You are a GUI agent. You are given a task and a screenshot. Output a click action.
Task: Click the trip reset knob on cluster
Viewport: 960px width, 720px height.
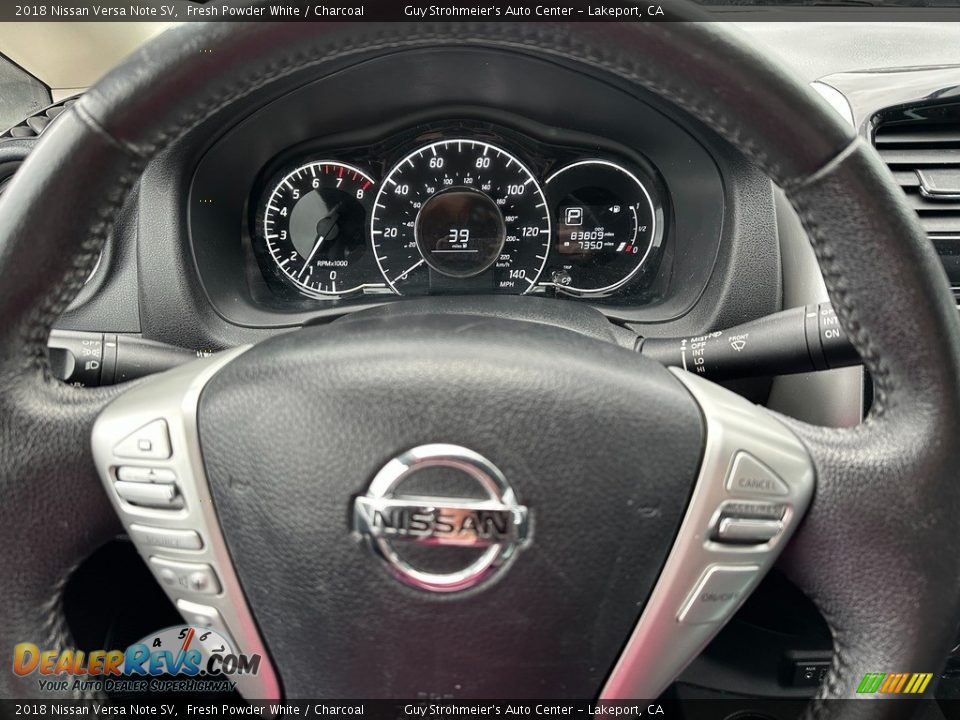(561, 279)
